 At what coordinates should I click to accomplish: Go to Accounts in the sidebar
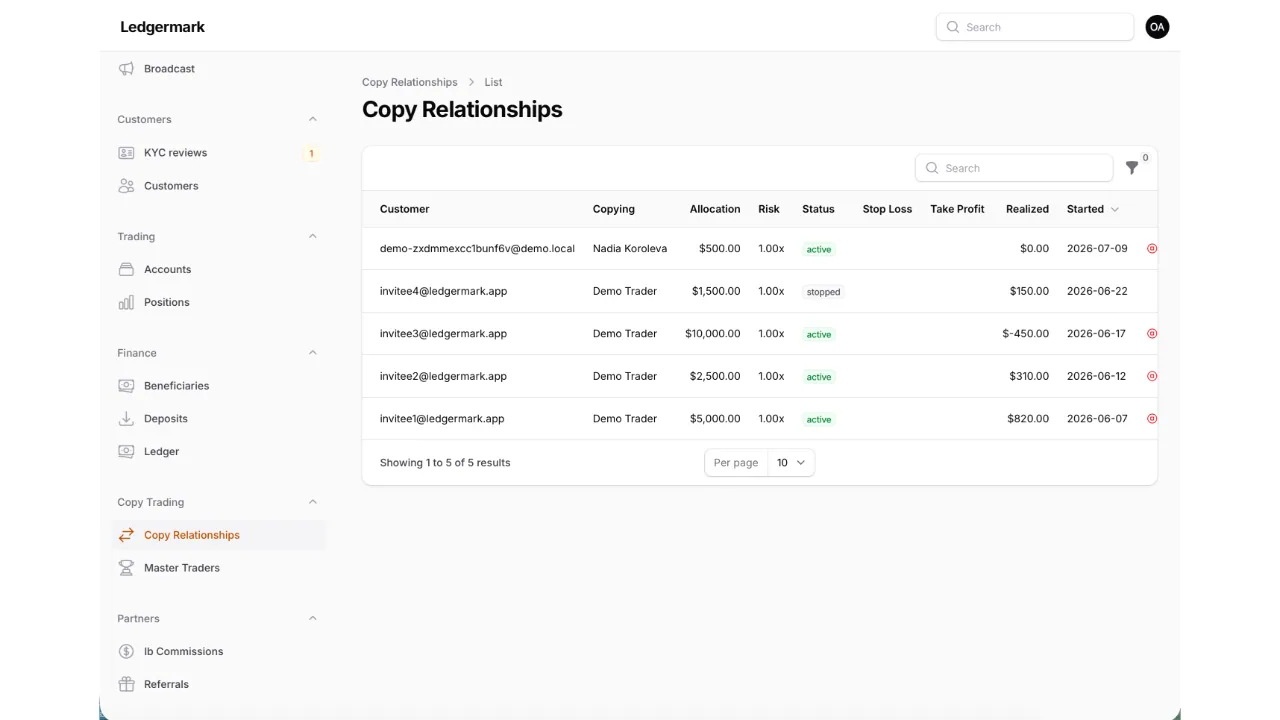coord(219,269)
